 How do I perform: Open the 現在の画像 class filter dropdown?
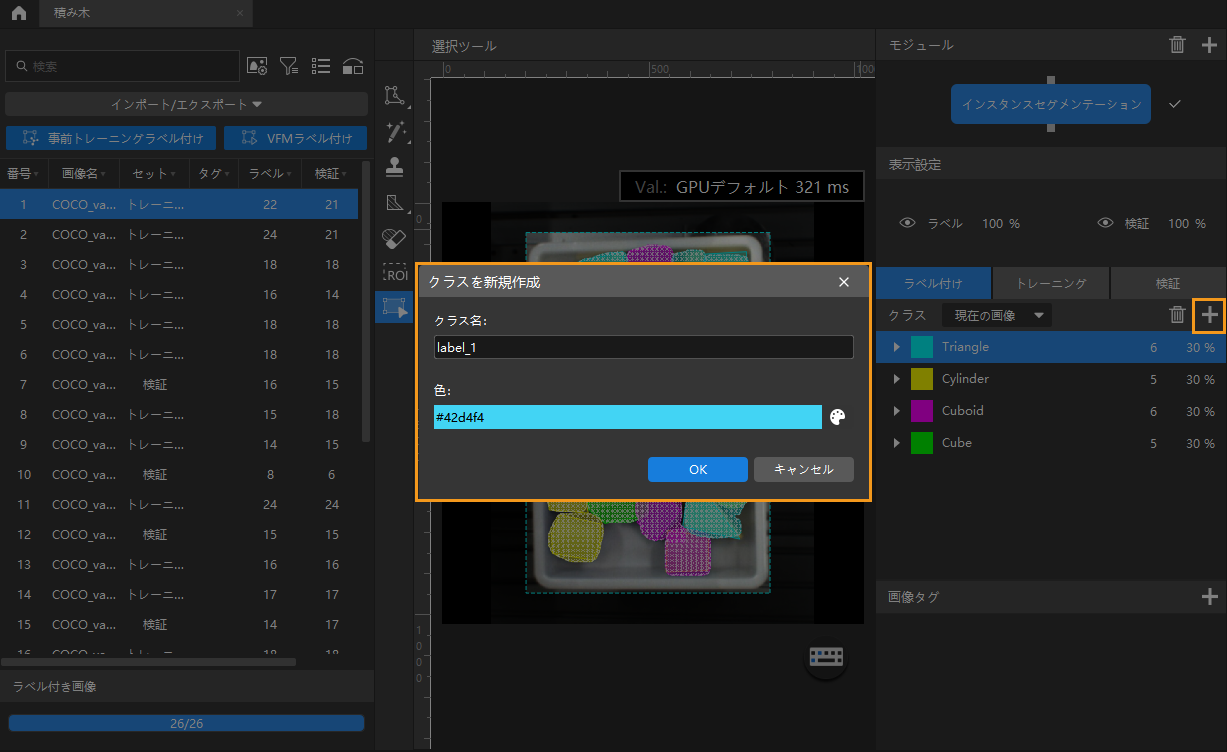click(996, 315)
